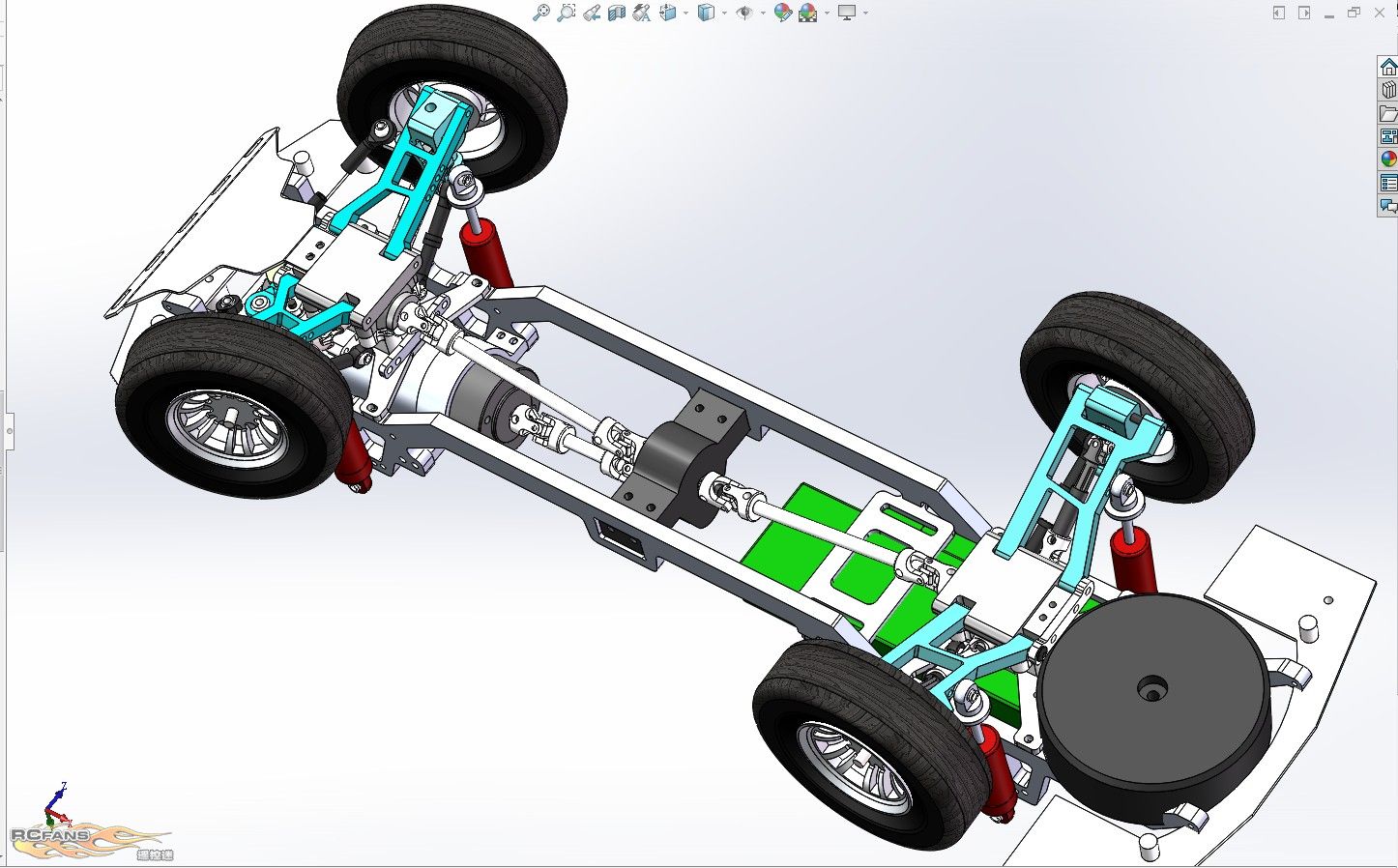
Task: Click the left panel collapse handle
Action: pos(8,430)
